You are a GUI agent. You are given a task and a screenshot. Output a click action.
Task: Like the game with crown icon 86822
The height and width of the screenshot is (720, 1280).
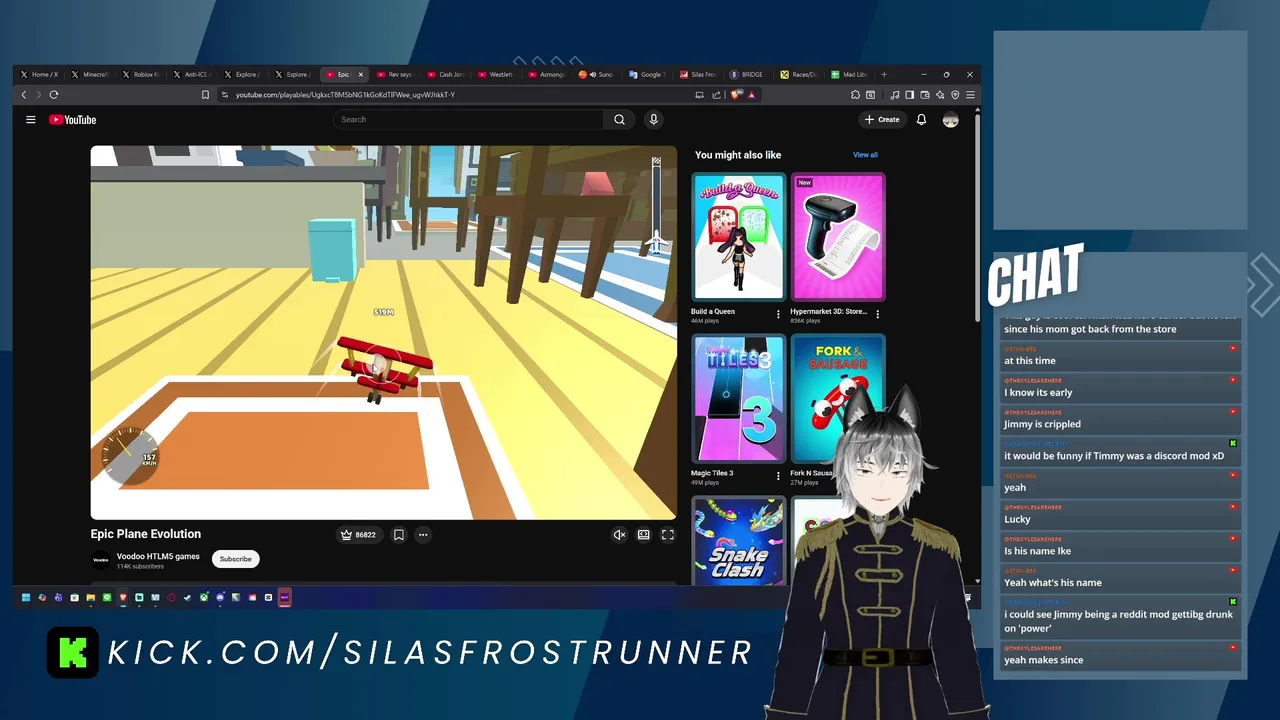tap(358, 535)
